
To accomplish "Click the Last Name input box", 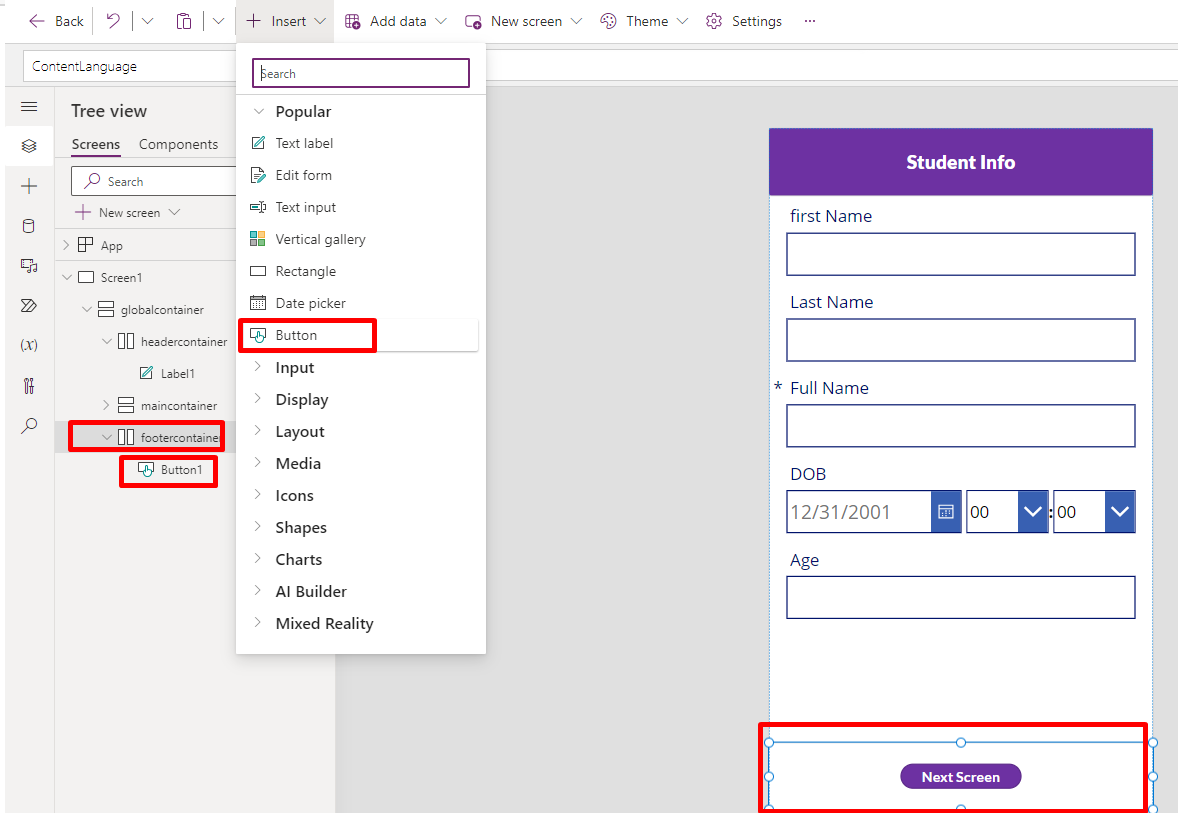I will (960, 340).
